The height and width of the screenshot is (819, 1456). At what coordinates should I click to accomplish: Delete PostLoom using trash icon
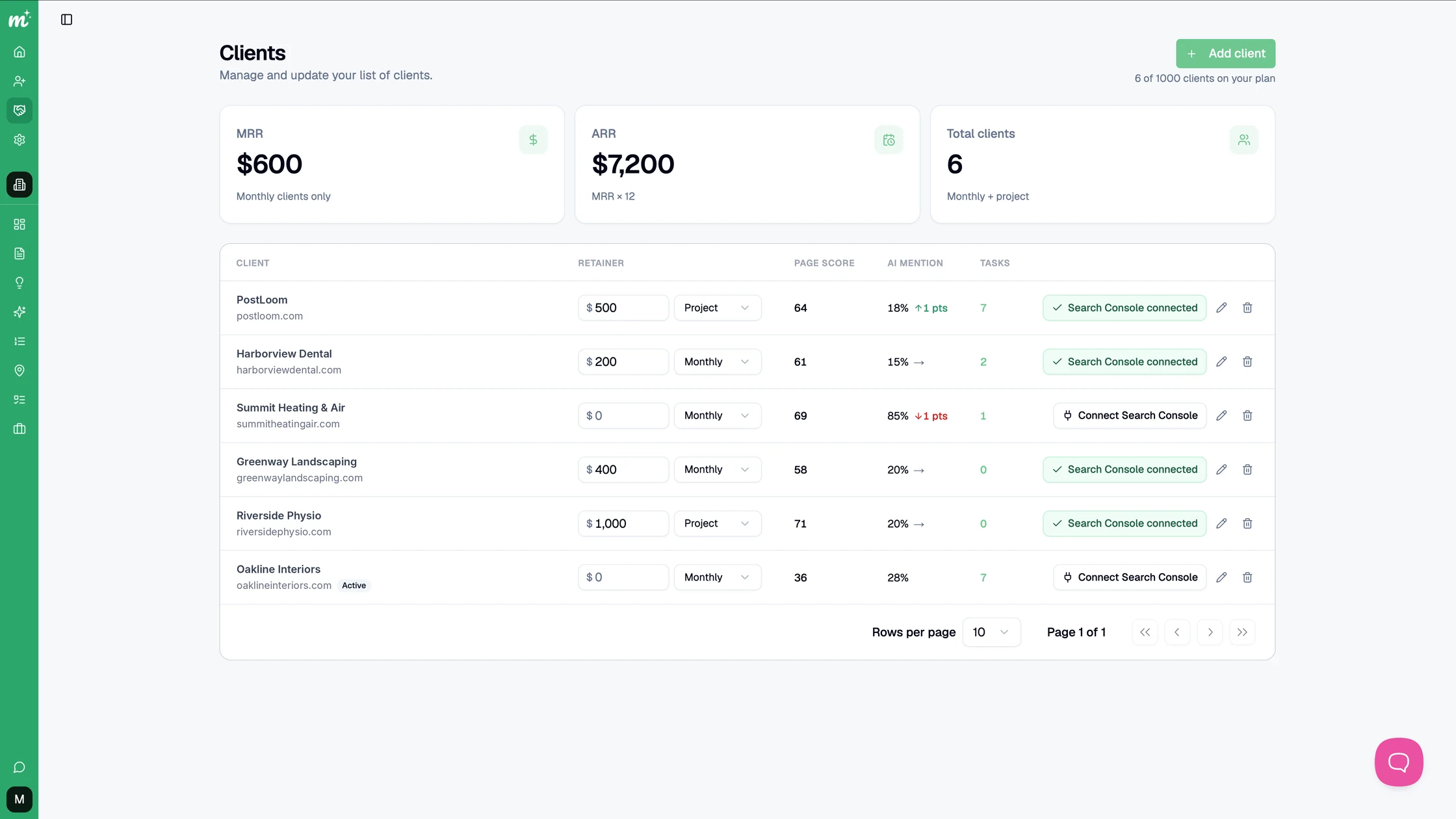pos(1247,308)
